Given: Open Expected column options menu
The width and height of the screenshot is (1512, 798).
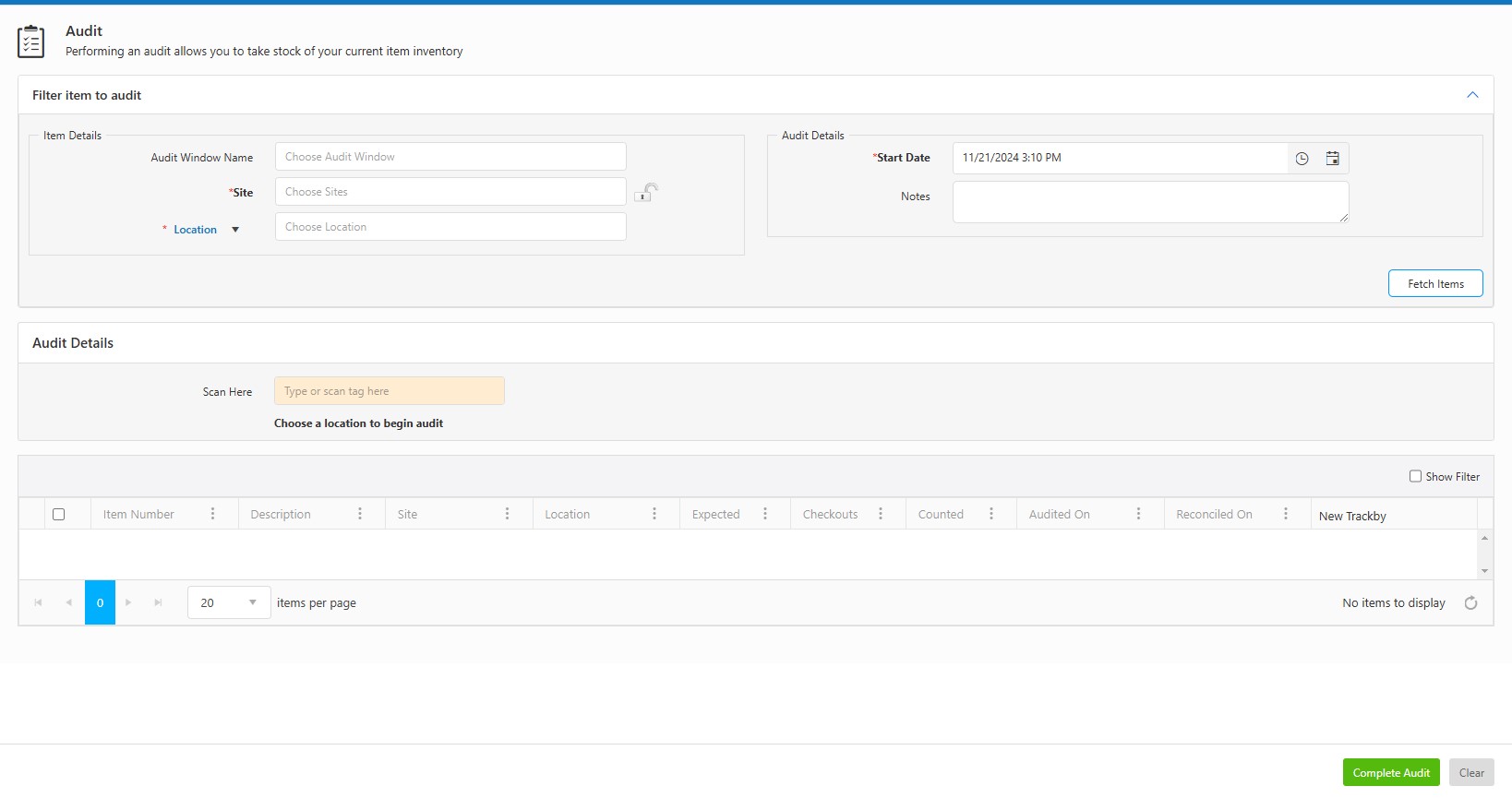Looking at the screenshot, I should point(765,514).
